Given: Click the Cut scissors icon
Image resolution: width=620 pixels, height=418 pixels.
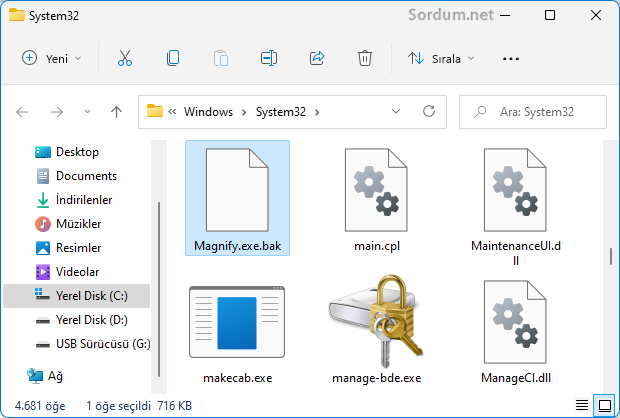Looking at the screenshot, I should 125,59.
